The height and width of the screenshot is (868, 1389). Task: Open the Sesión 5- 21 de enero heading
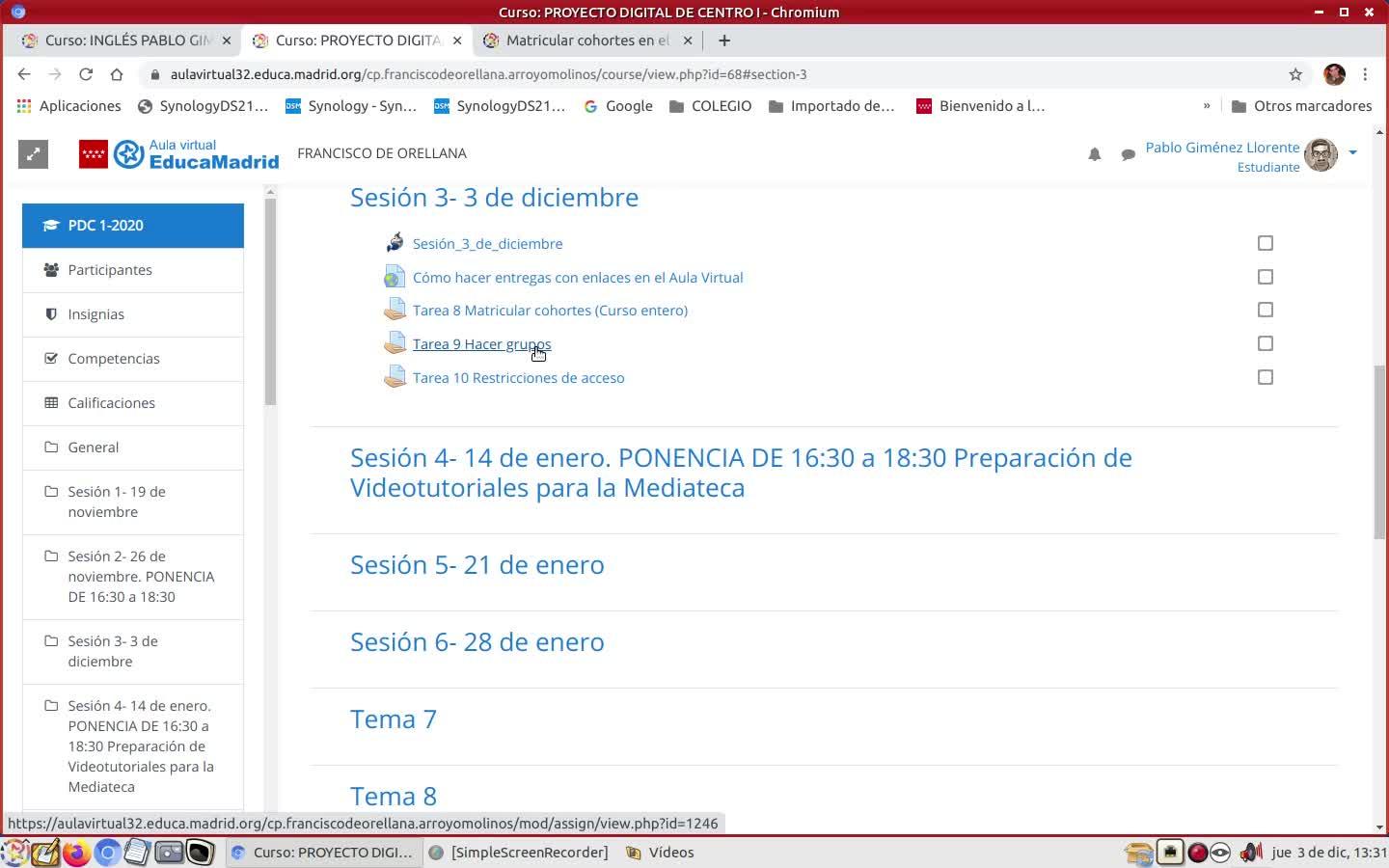click(x=477, y=564)
